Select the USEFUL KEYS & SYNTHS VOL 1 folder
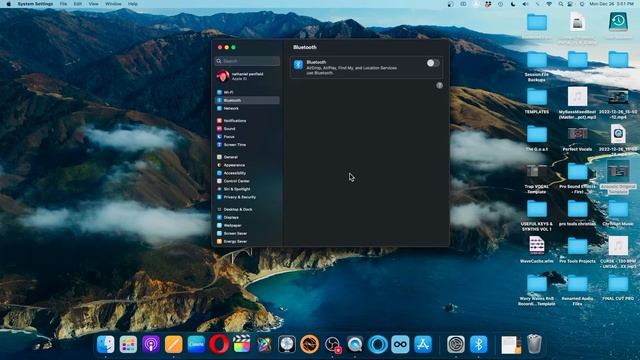The height and width of the screenshot is (360, 640). pyautogui.click(x=537, y=216)
